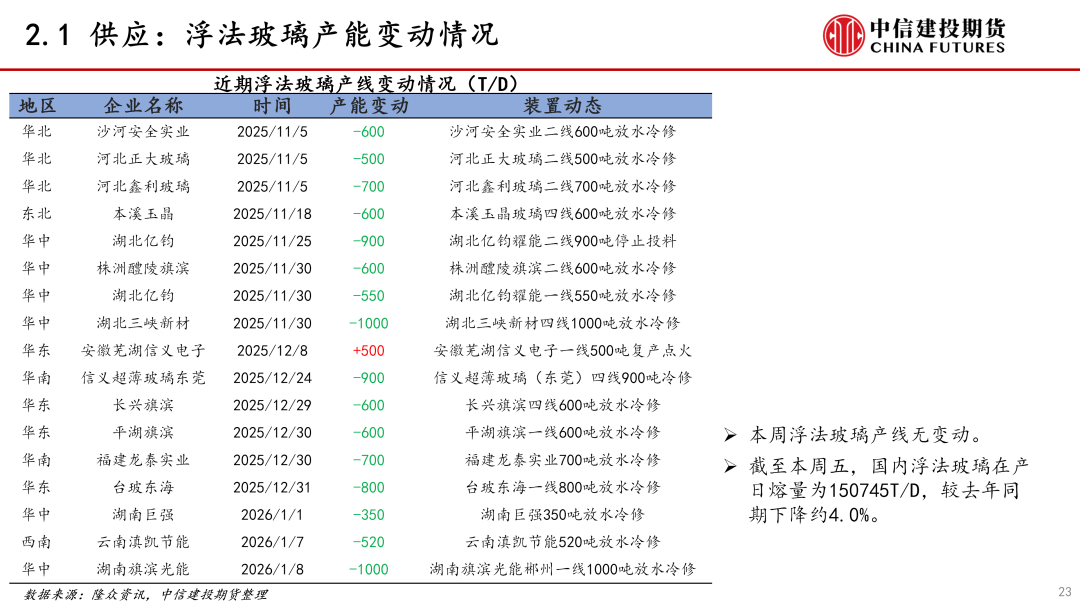Image resolution: width=1080 pixels, height=608 pixels.
Task: Click the -350 capacity value
Action: pos(368,514)
